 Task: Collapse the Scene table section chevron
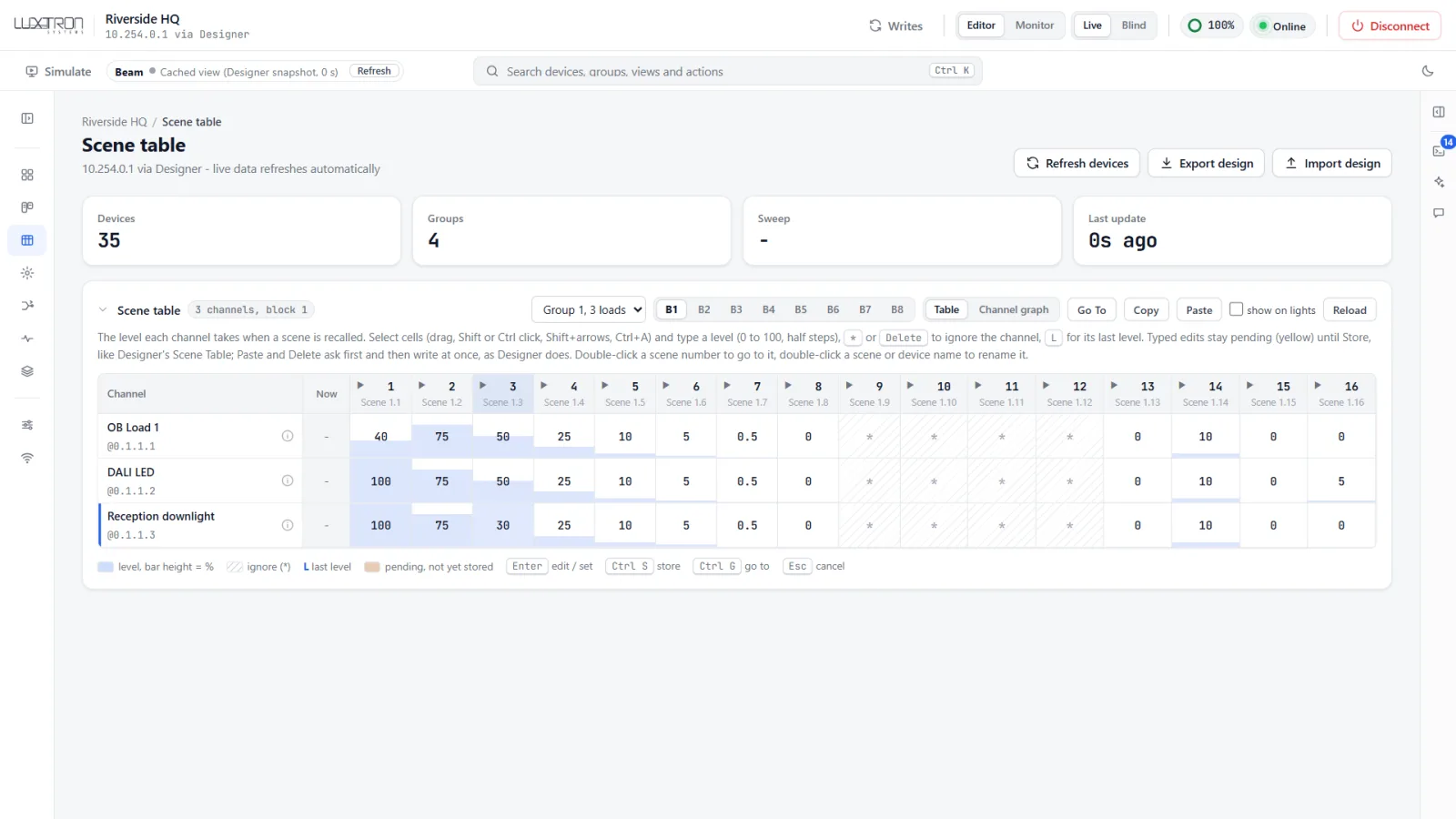tap(103, 310)
